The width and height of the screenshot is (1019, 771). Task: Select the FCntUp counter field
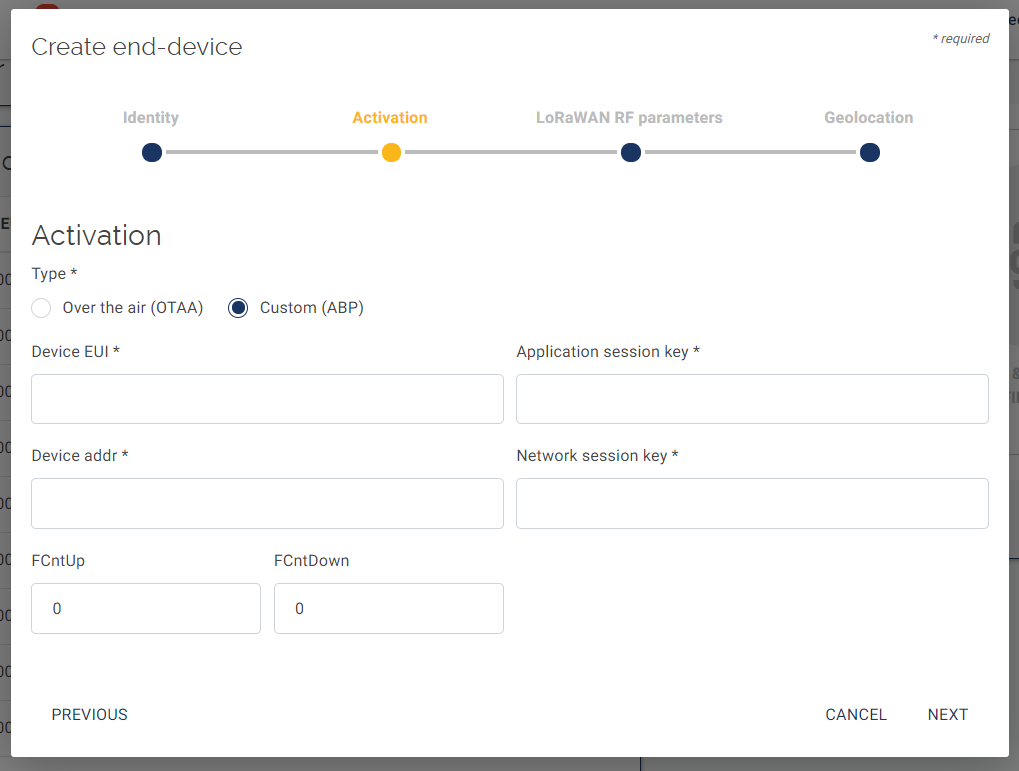(x=146, y=608)
